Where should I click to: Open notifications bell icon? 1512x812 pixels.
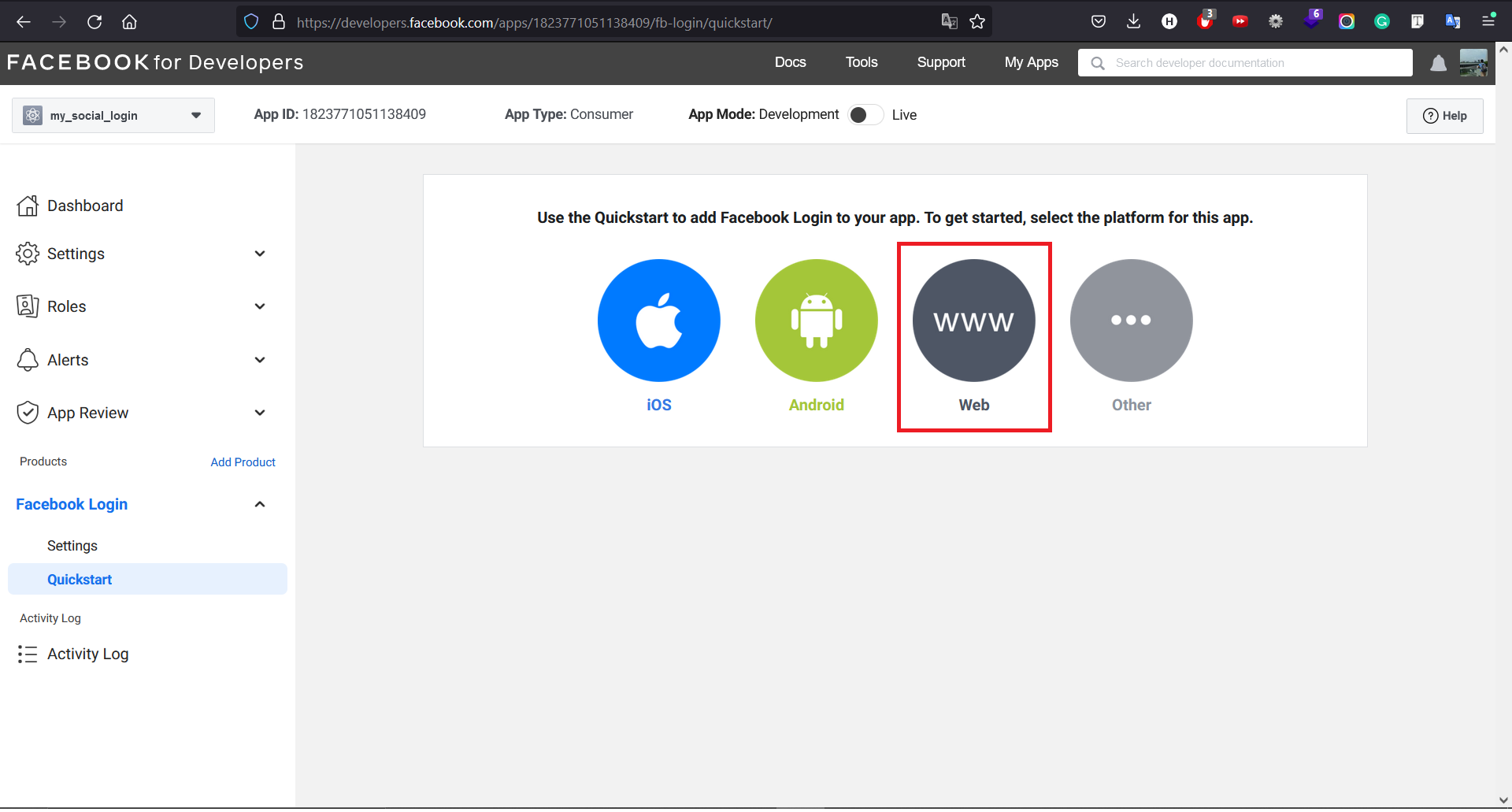1438,63
